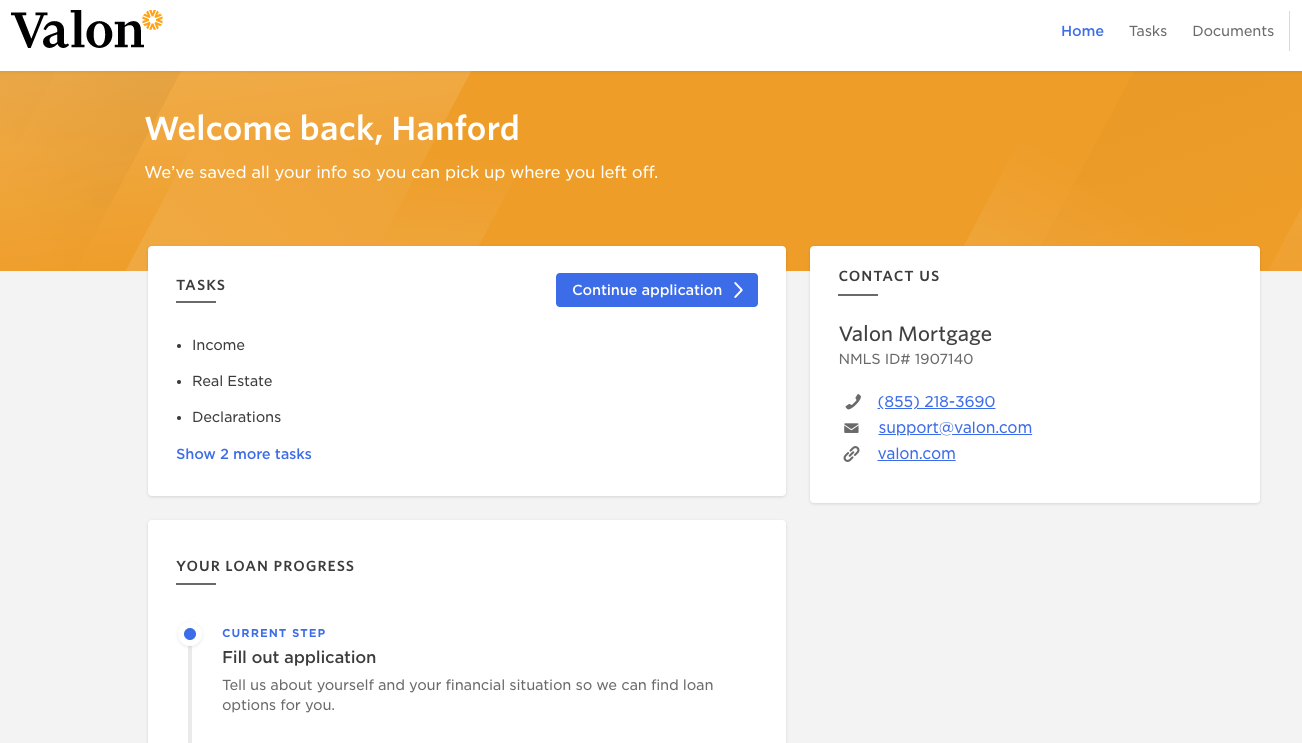Open the support@valon.com email link
The image size is (1302, 743).
pos(955,428)
